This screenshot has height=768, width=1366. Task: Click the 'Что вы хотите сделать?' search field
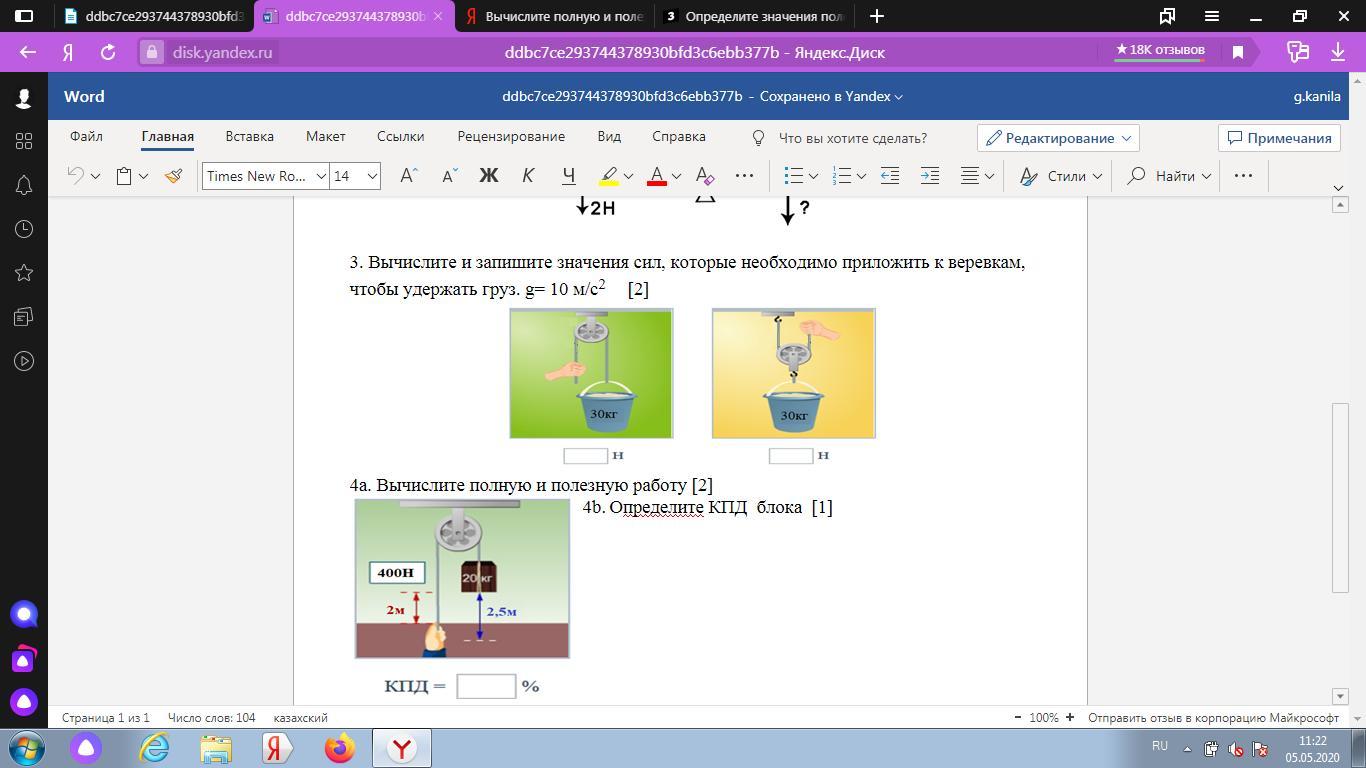pos(852,138)
